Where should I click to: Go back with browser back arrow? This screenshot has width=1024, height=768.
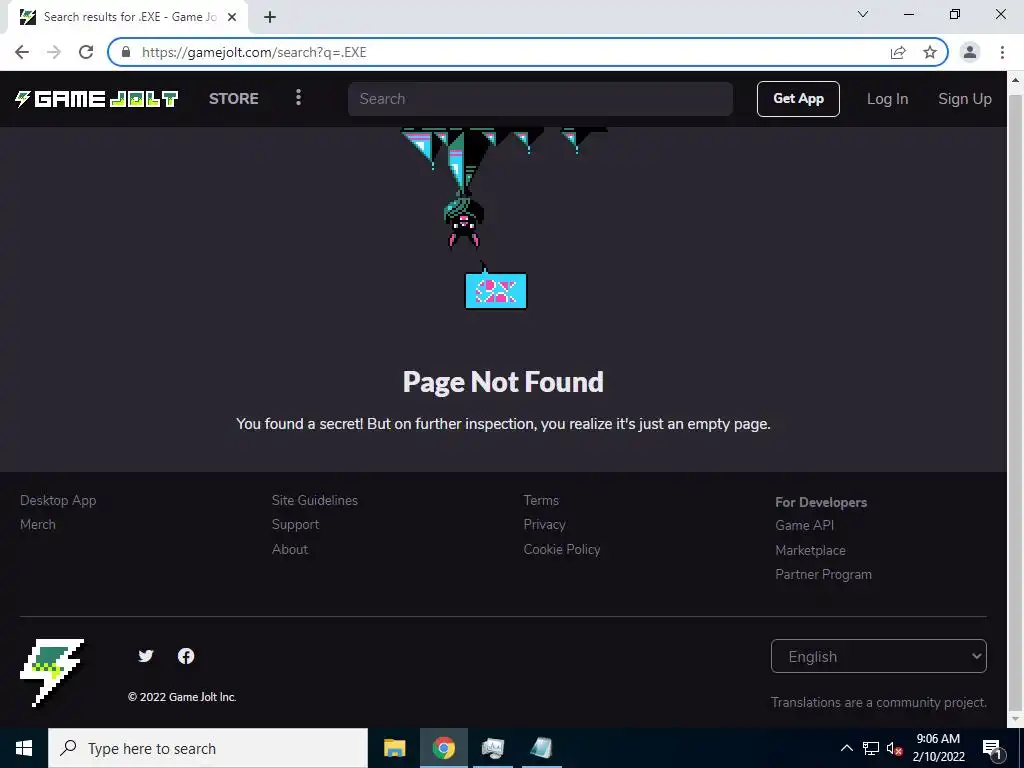click(x=22, y=52)
